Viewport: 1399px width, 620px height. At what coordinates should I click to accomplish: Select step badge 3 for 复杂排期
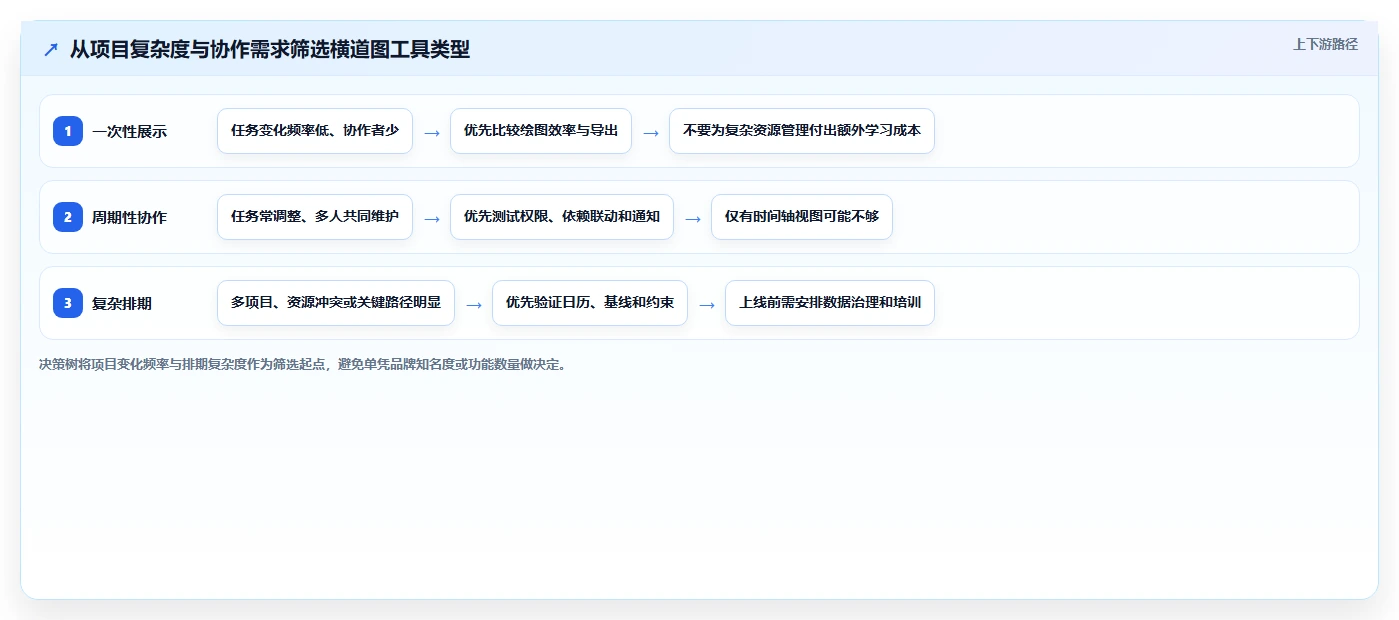click(x=68, y=303)
